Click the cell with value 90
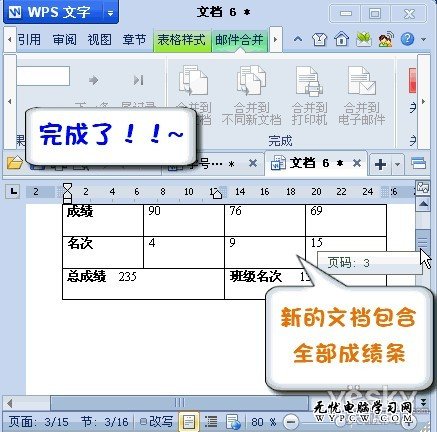The height and width of the screenshot is (432, 437). point(184,220)
